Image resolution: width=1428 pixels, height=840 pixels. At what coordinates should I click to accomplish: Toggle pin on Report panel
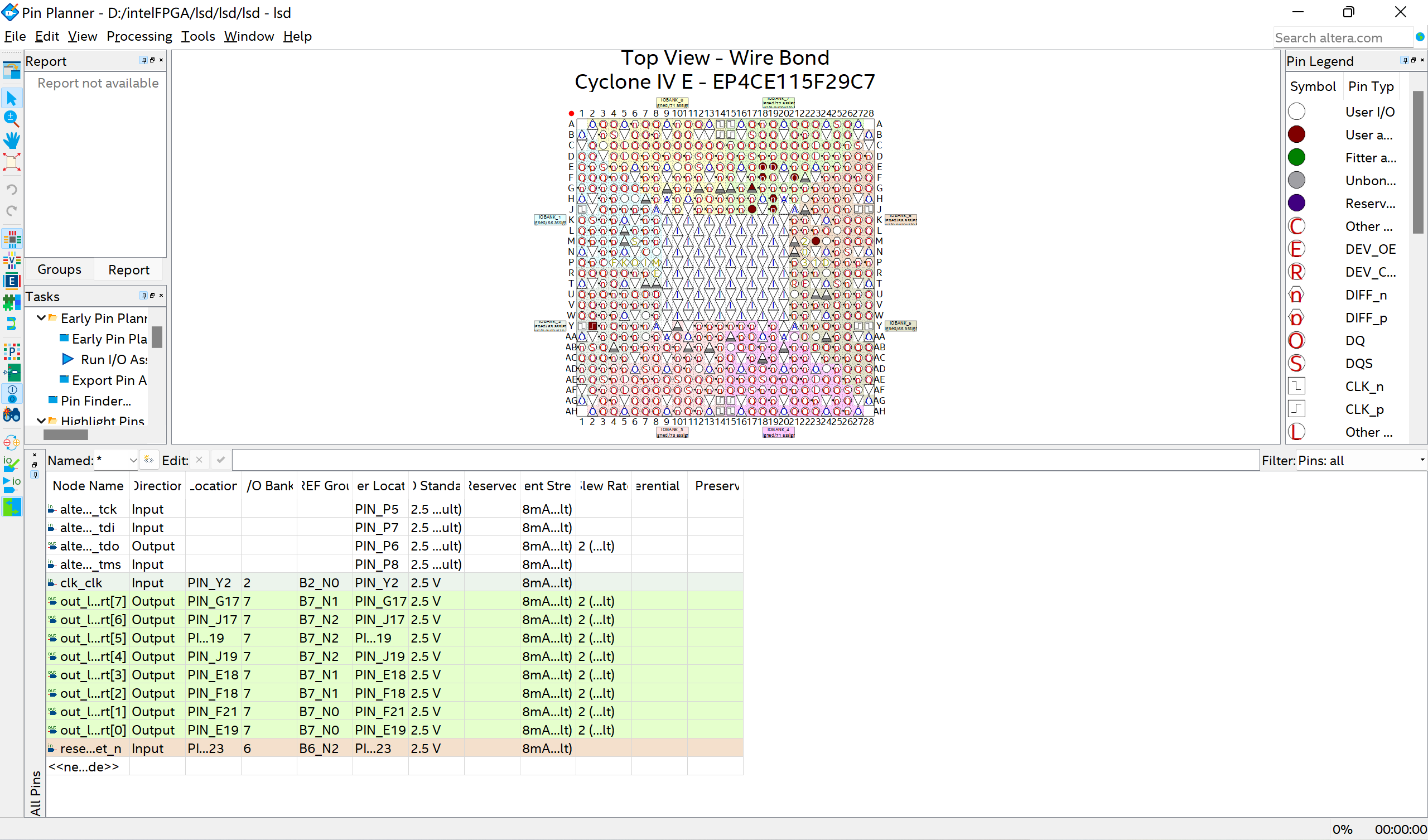point(144,60)
